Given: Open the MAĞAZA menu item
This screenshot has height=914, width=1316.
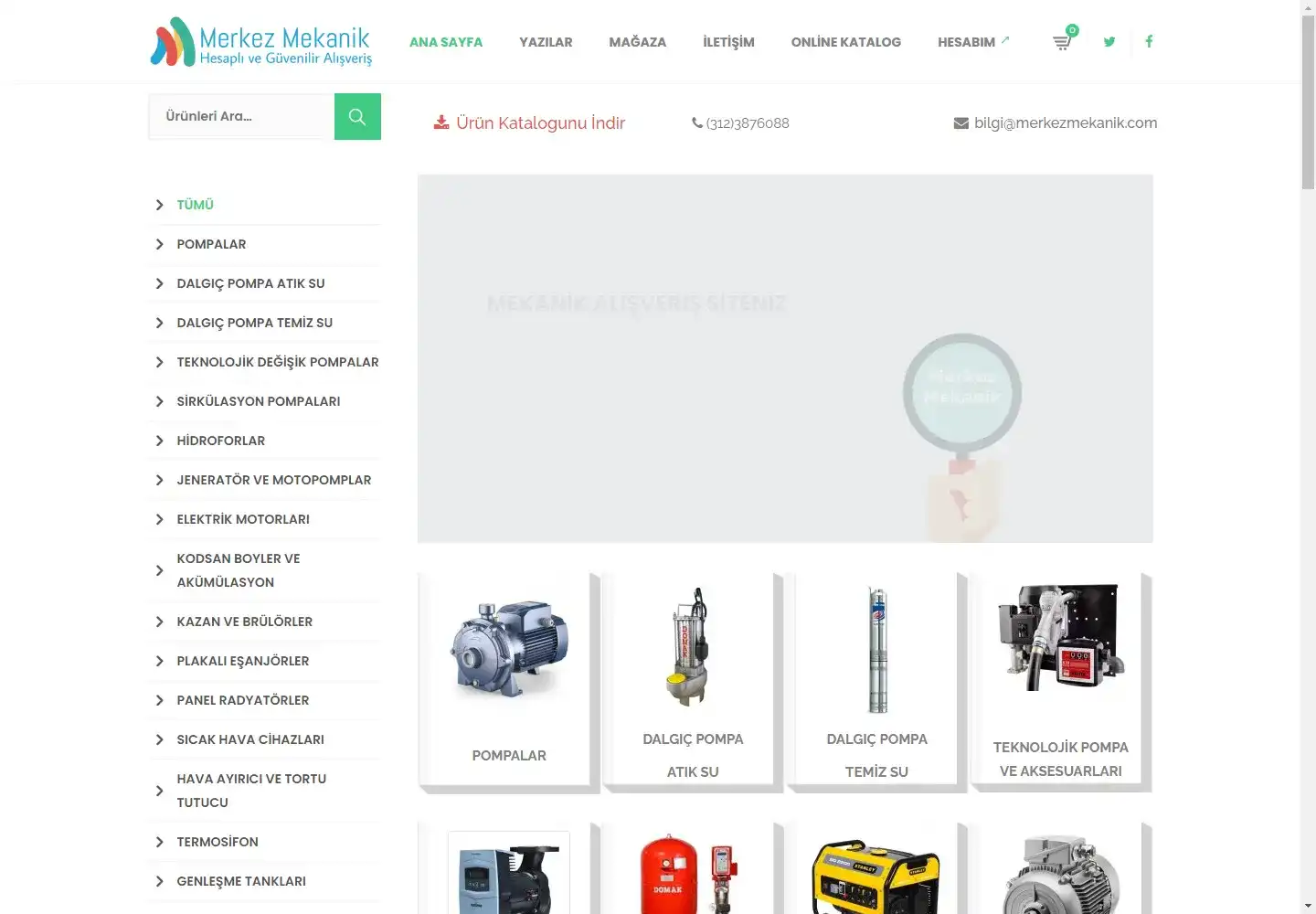Looking at the screenshot, I should (638, 42).
